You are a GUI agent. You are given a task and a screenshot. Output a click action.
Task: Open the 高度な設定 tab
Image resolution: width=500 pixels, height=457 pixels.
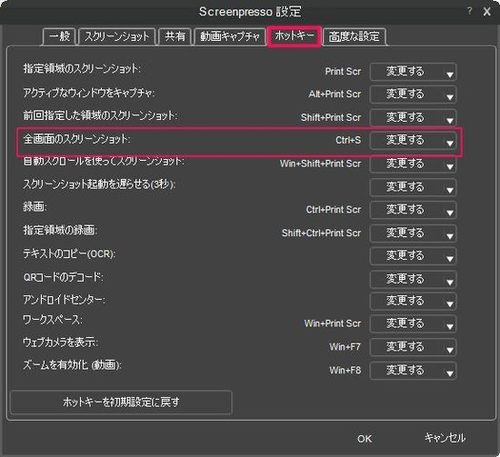coord(354,36)
